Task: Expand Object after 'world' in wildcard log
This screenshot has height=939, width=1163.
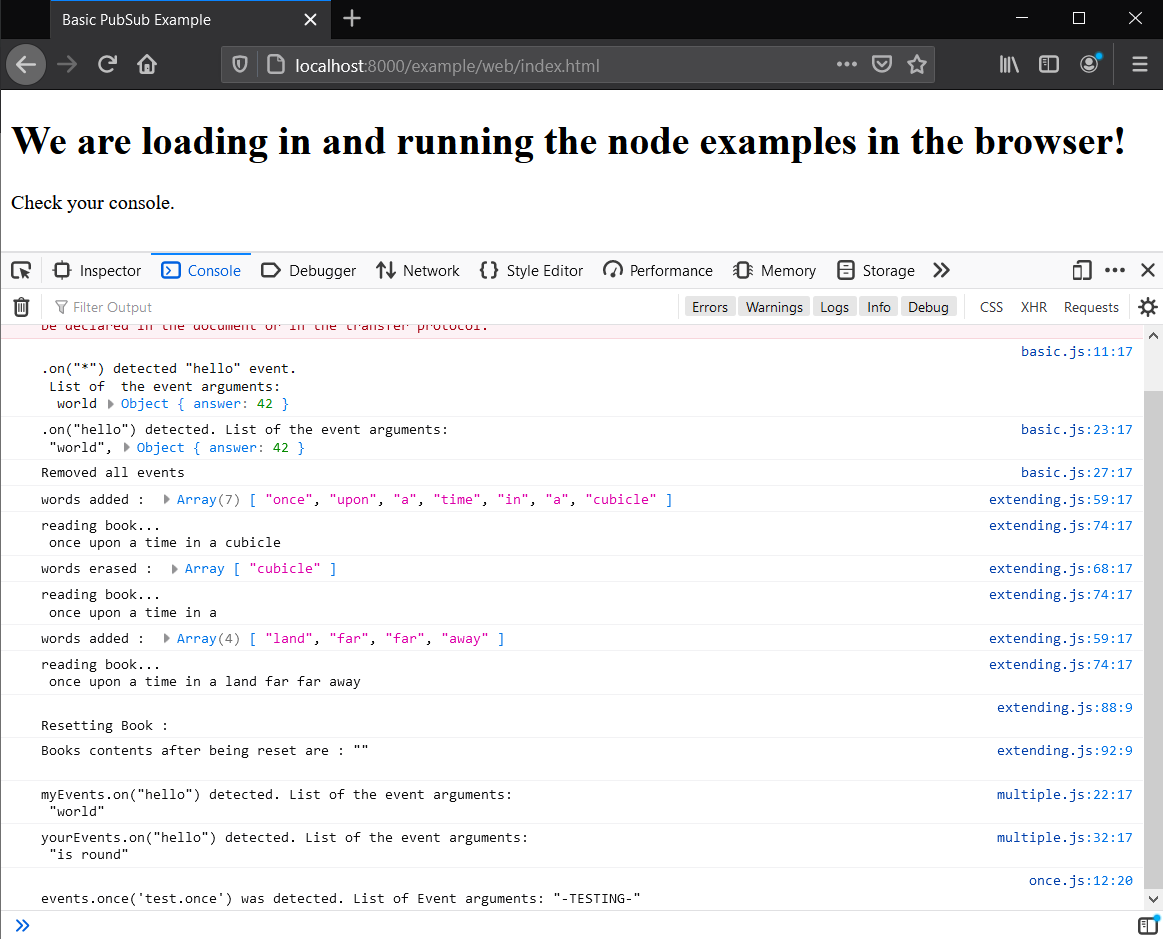Action: click(111, 404)
